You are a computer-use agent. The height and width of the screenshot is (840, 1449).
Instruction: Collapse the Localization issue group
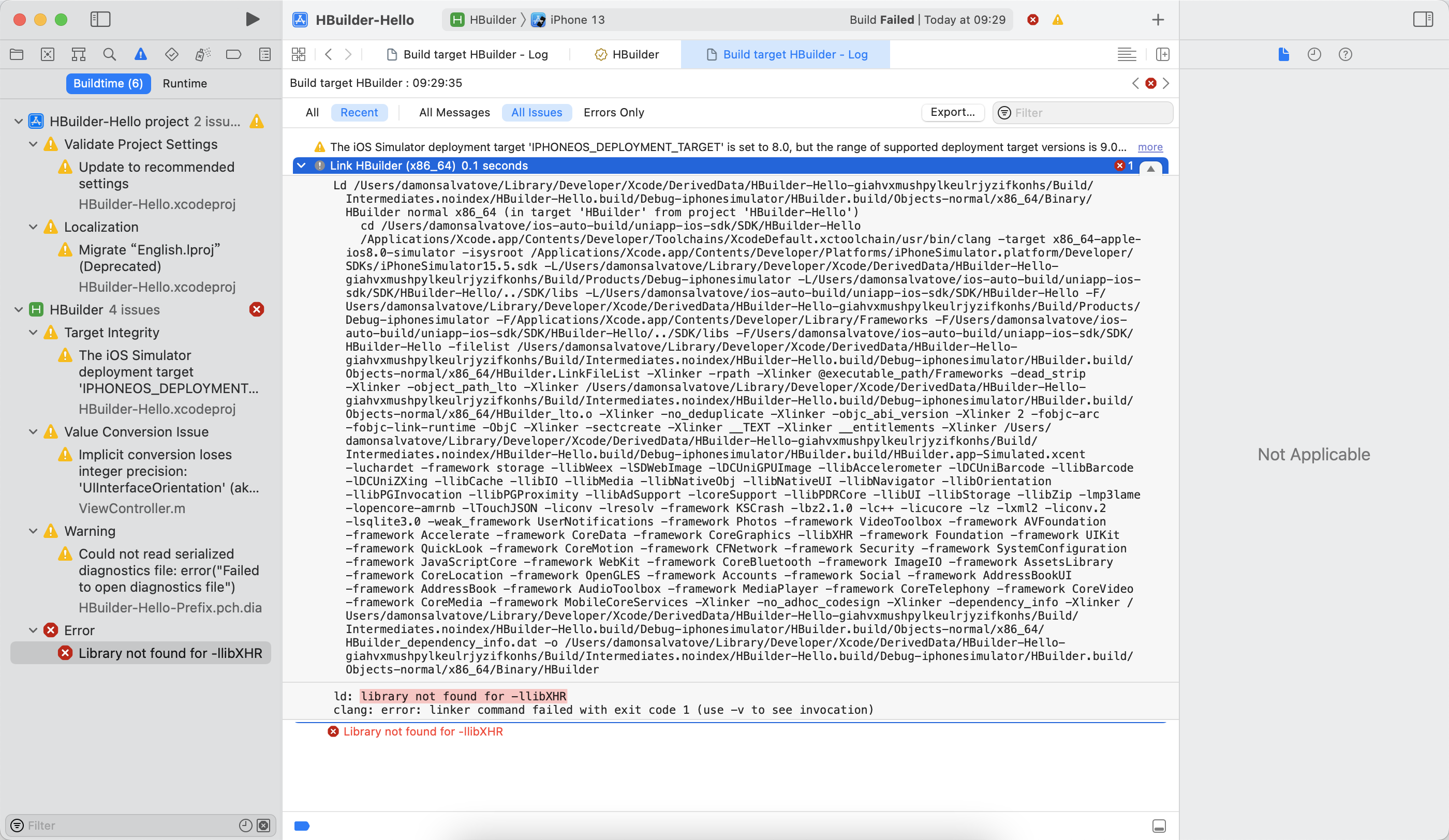click(33, 227)
